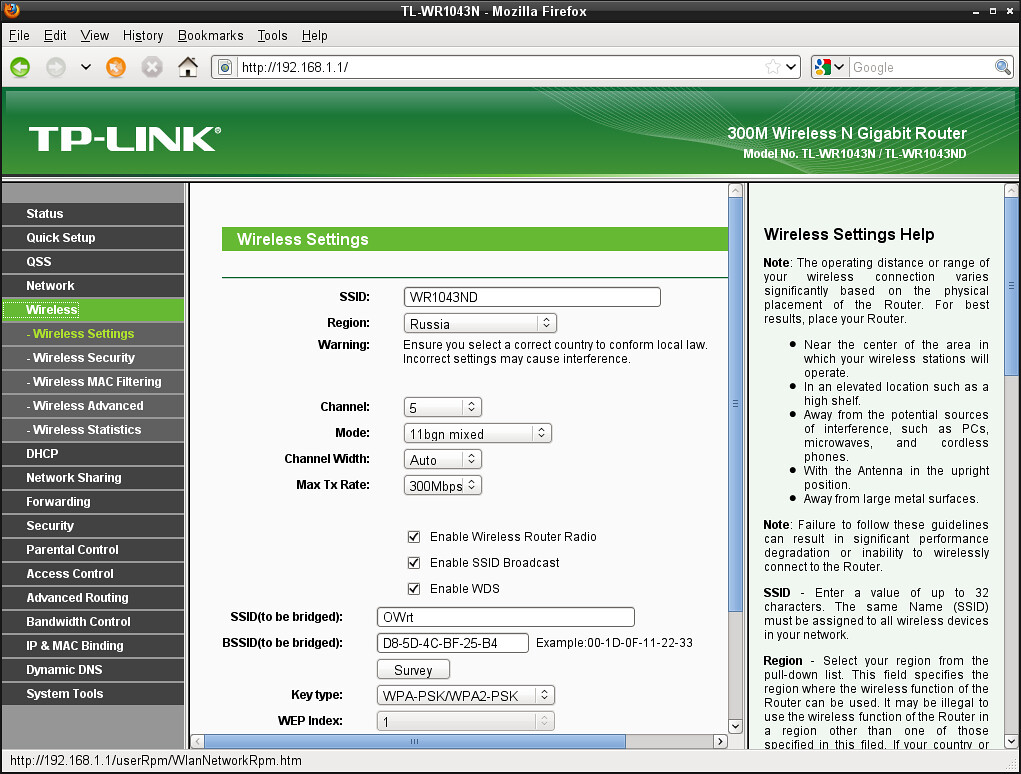The image size is (1021, 774).
Task: Open the System Tools sidebar link
Action: click(x=65, y=694)
